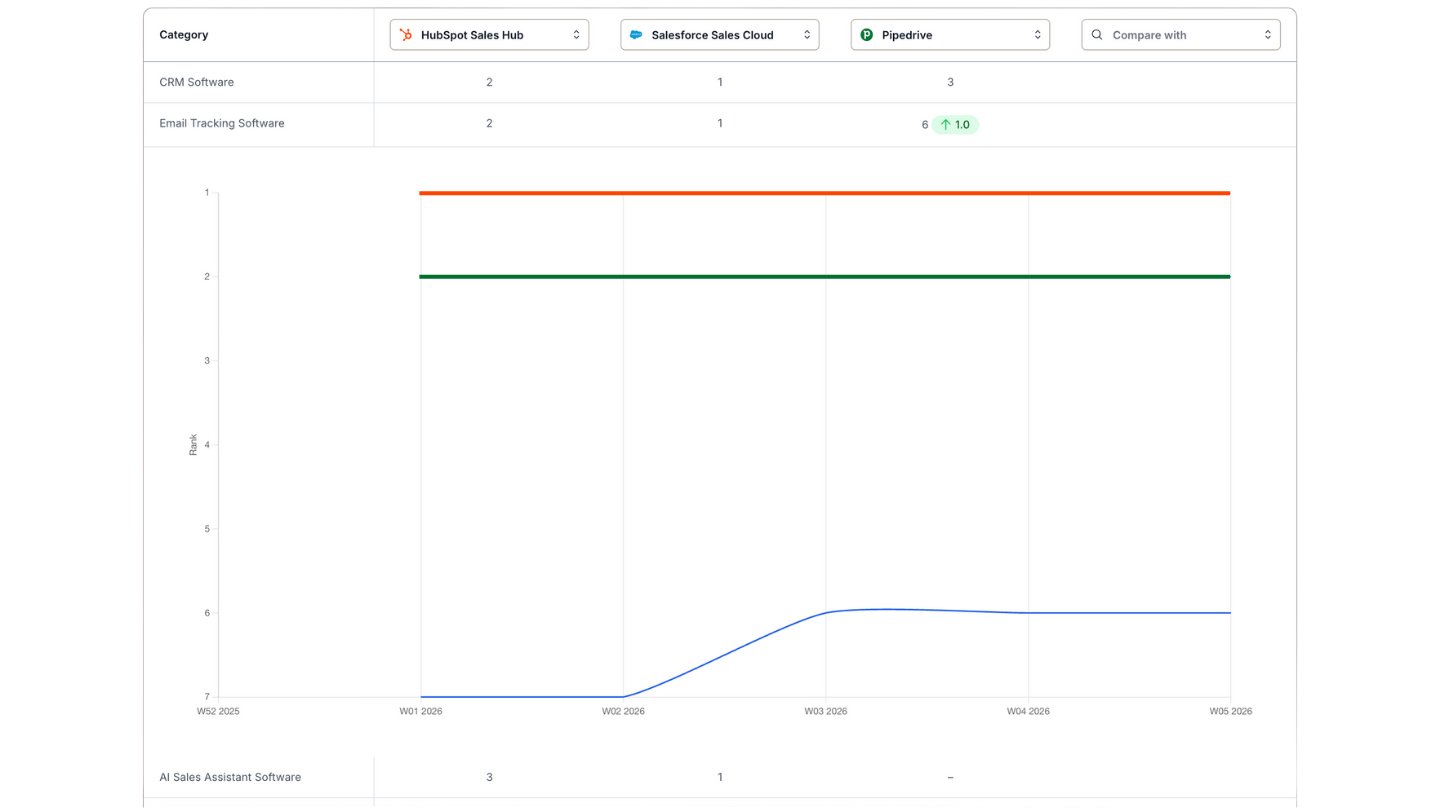Click the orange rank 1 chart line

pyautogui.click(x=825, y=193)
